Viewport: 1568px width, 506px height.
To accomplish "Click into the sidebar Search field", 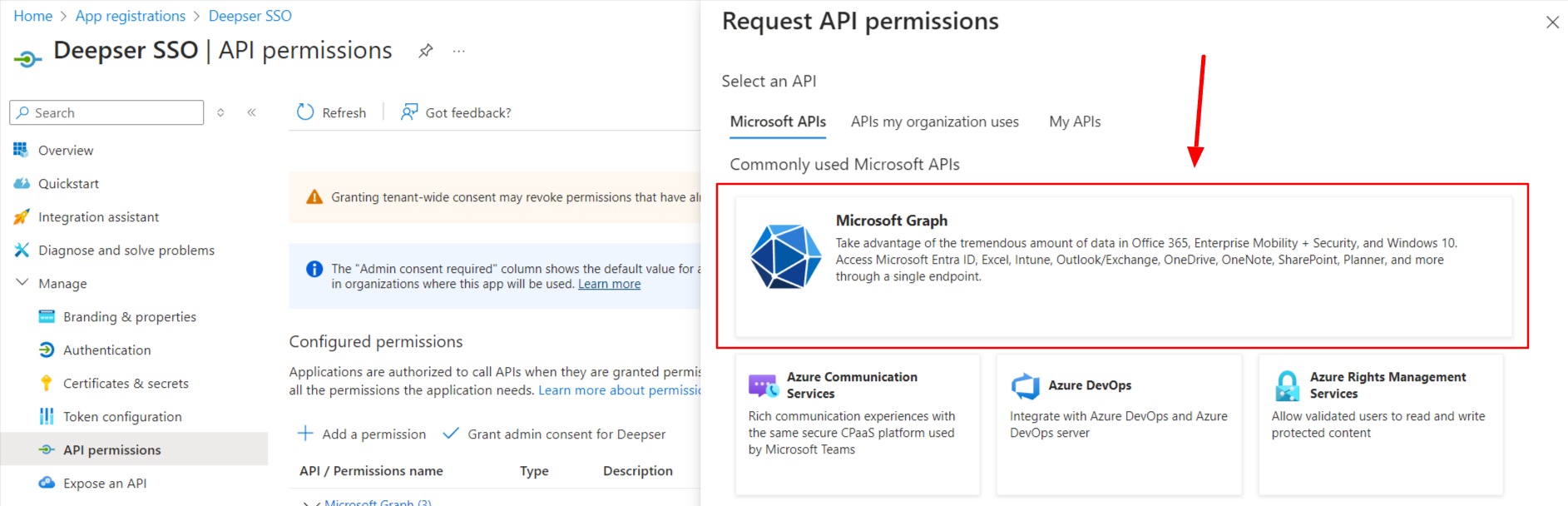I will pos(106,112).
